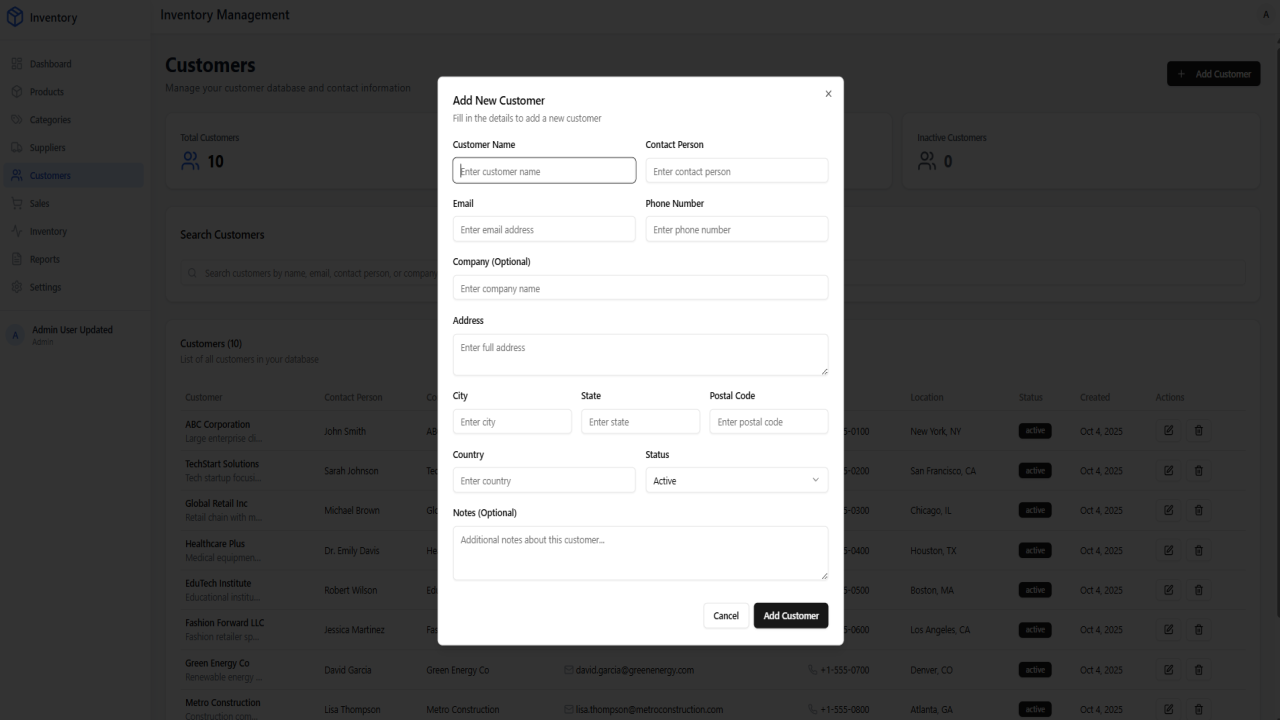Delete TechStart Solutions customer
Screen dimensions: 1280x720
pyautogui.click(x=1199, y=470)
